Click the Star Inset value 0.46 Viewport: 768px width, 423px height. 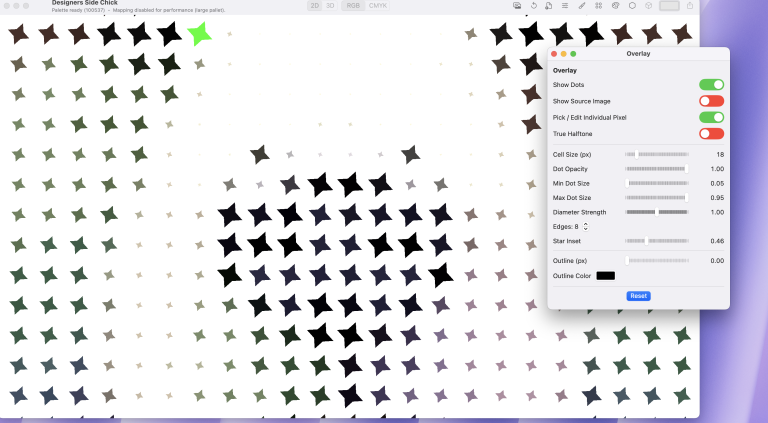(717, 241)
